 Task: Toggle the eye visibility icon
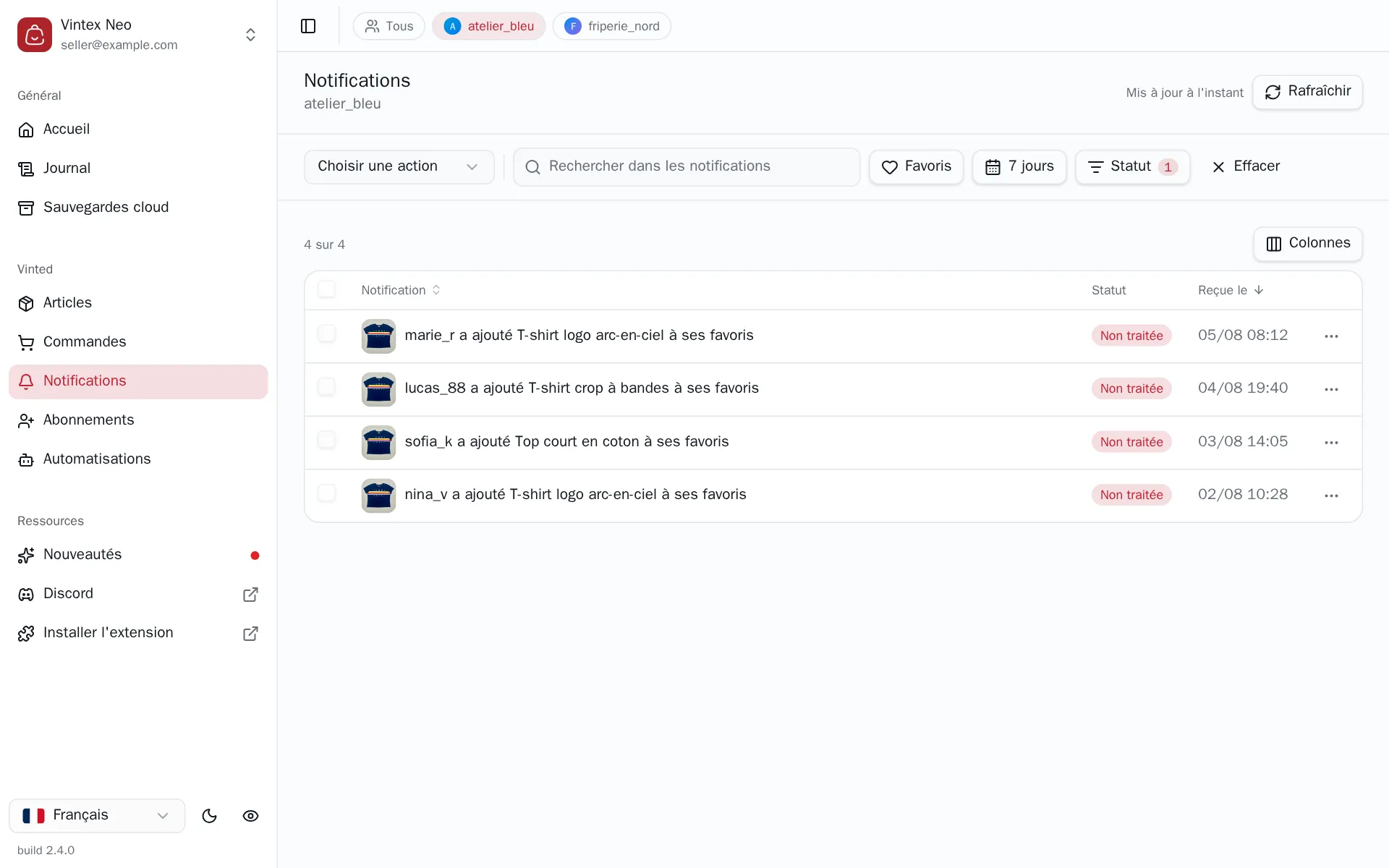[x=250, y=816]
